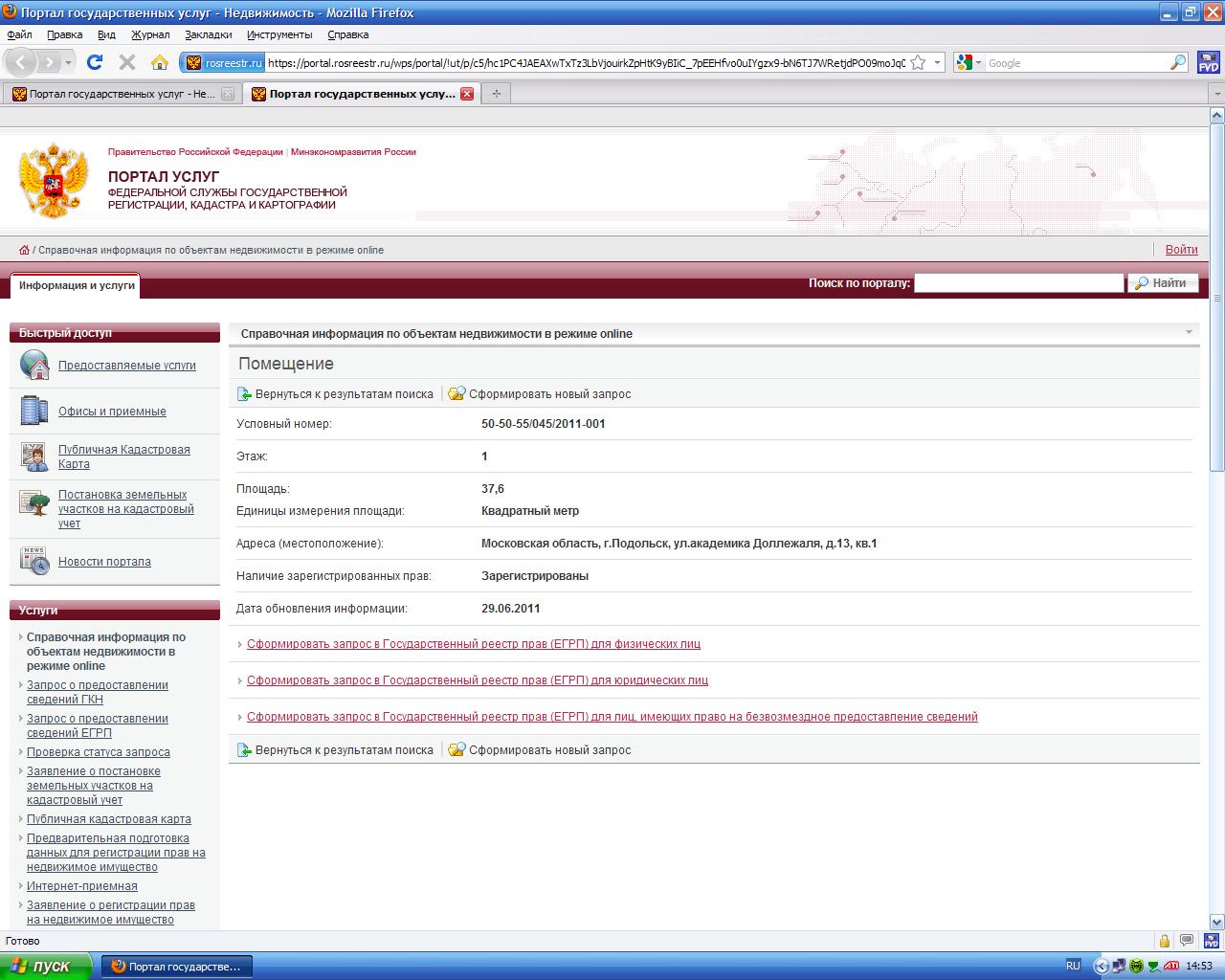Click the Войти login link

coord(1181,250)
